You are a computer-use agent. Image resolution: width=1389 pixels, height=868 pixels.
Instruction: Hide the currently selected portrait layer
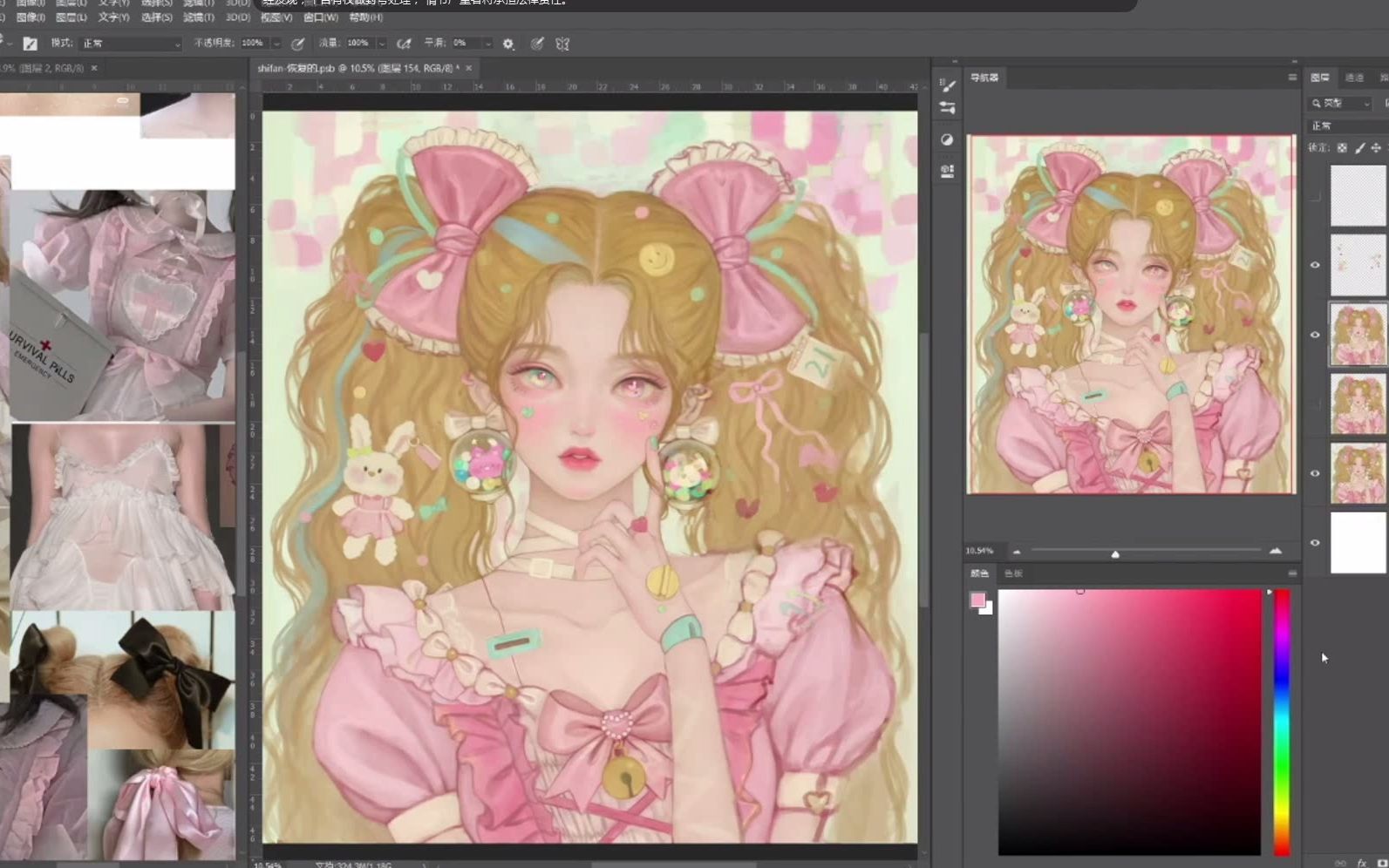click(1315, 335)
